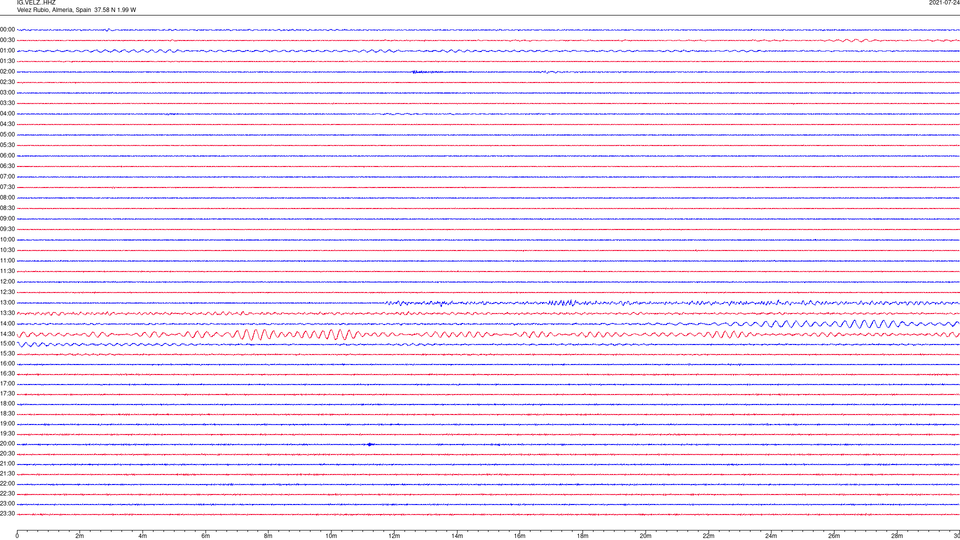Select the 17:30 row label
960x540 pixels.
7,394
